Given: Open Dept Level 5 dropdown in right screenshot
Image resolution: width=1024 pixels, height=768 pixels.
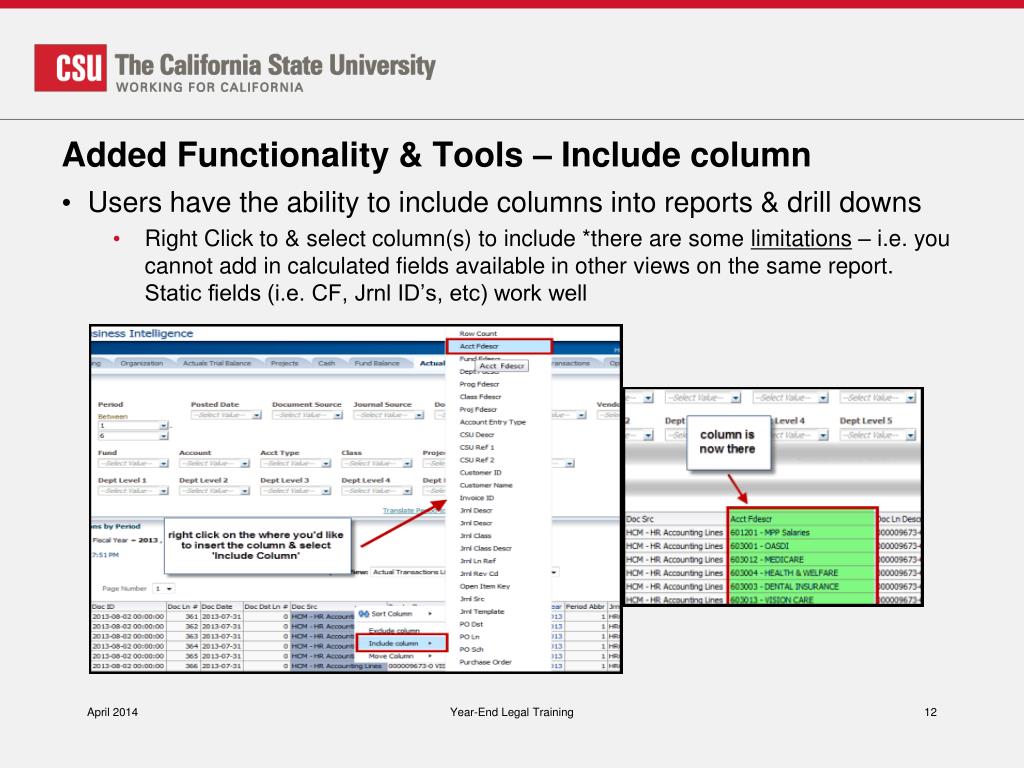Looking at the screenshot, I should tap(878, 435).
